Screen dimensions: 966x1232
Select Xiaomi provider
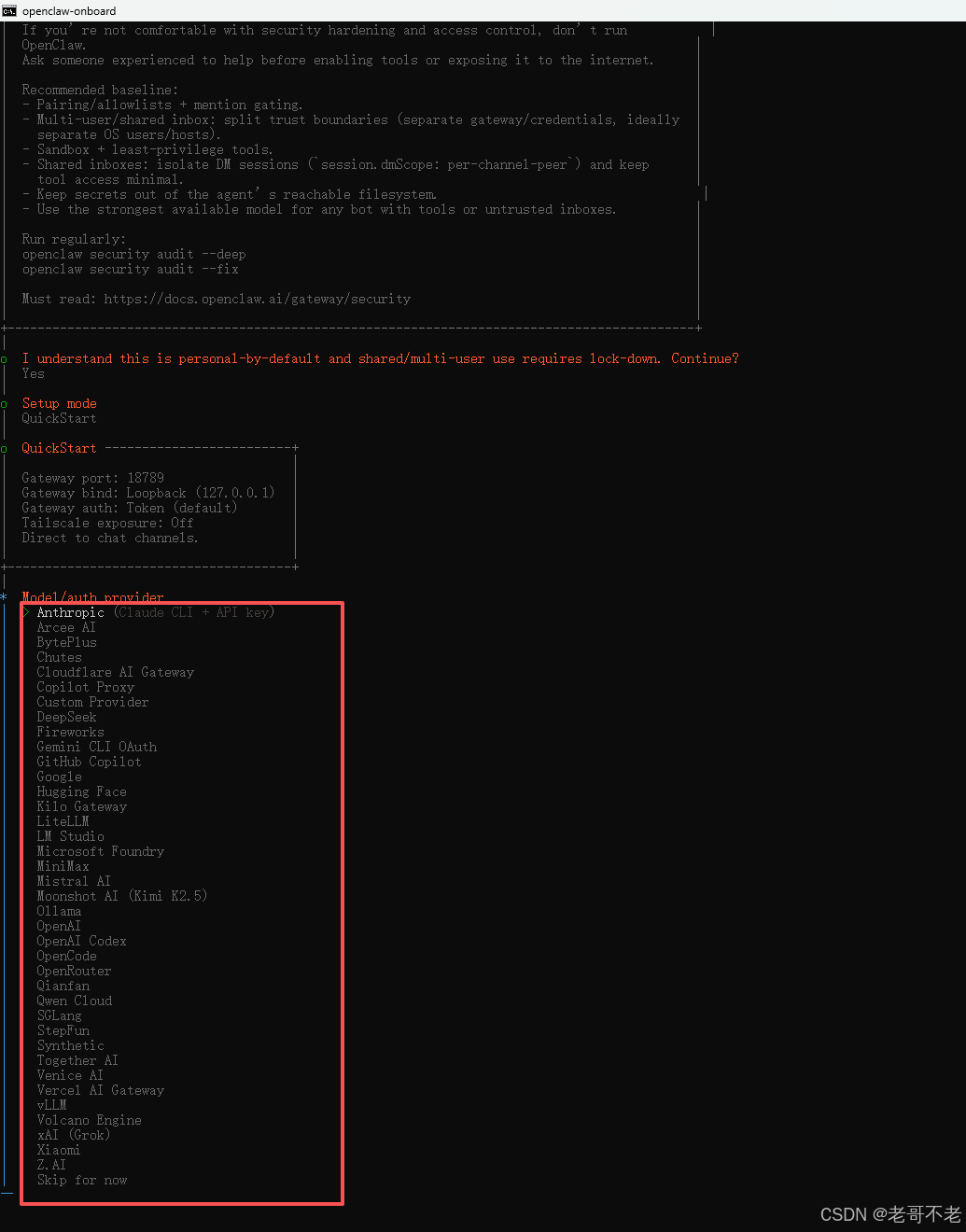click(x=59, y=1150)
